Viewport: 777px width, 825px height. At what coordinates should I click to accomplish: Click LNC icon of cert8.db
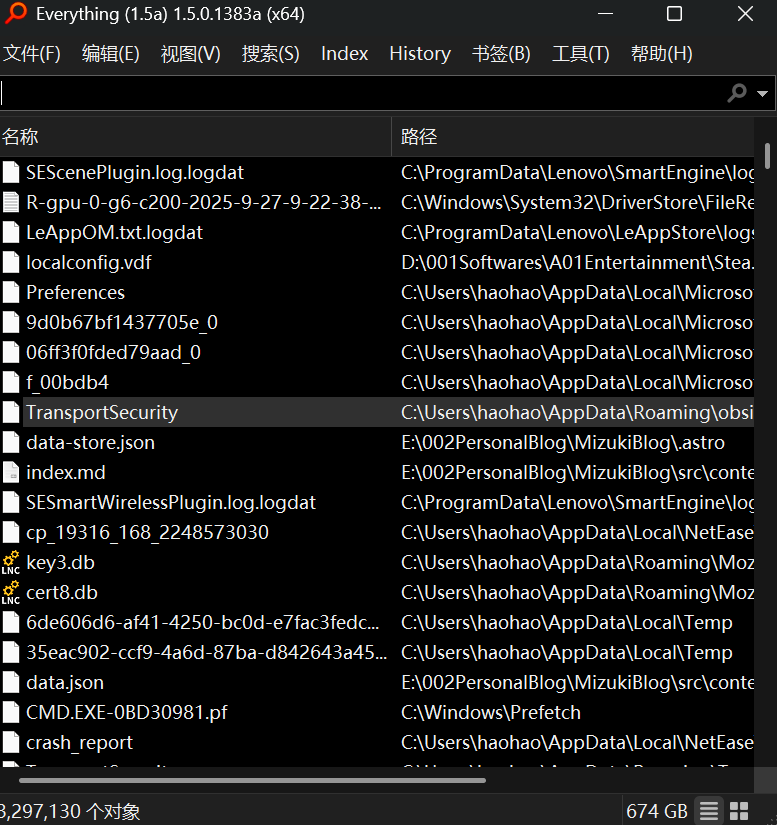(11, 592)
